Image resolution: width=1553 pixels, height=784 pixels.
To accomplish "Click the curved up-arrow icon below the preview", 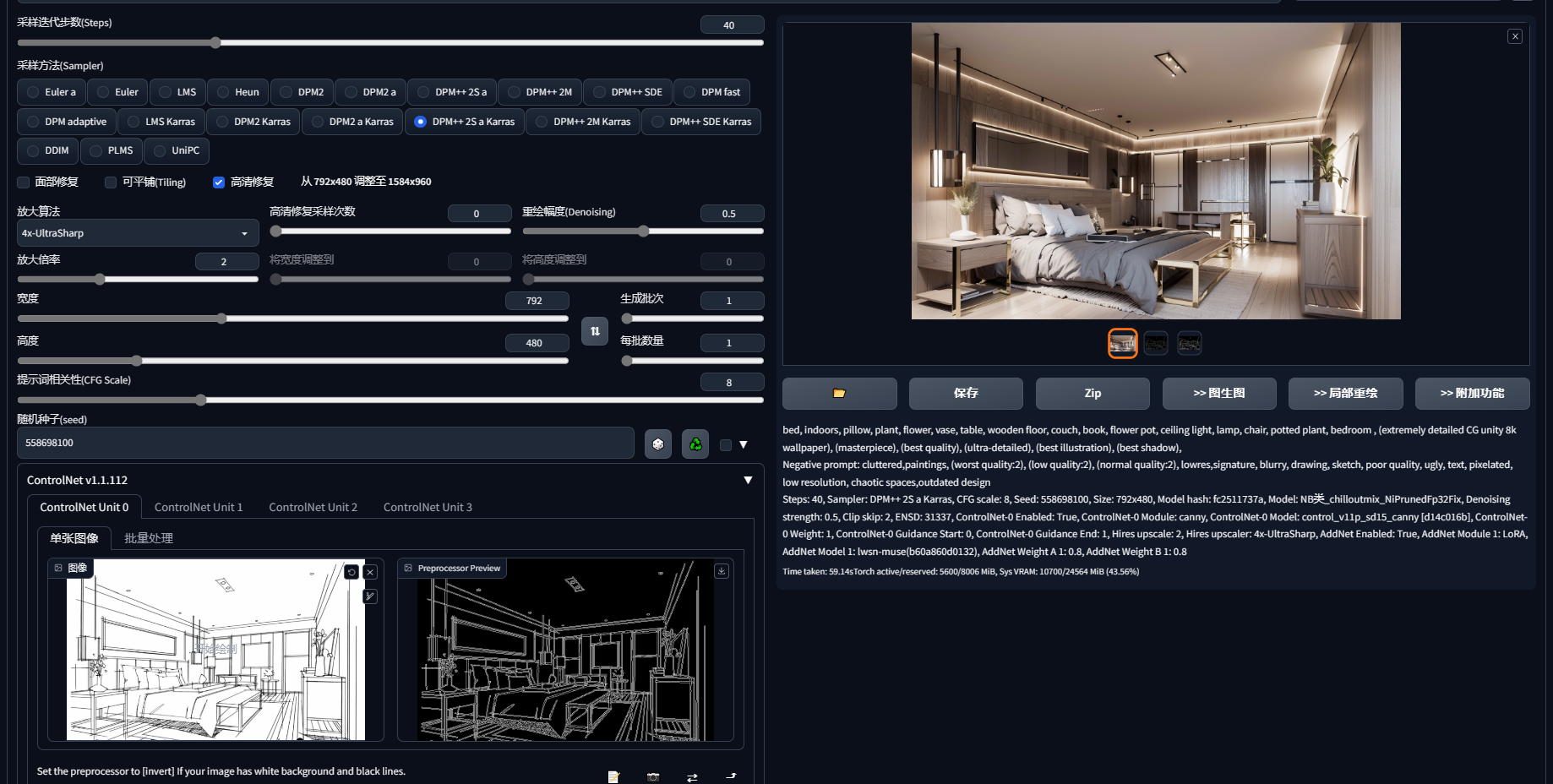I will (731, 776).
